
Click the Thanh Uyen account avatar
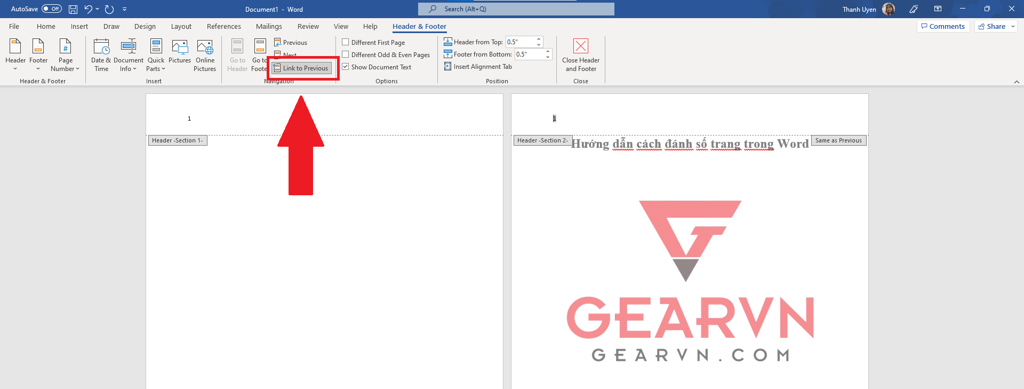pos(888,9)
